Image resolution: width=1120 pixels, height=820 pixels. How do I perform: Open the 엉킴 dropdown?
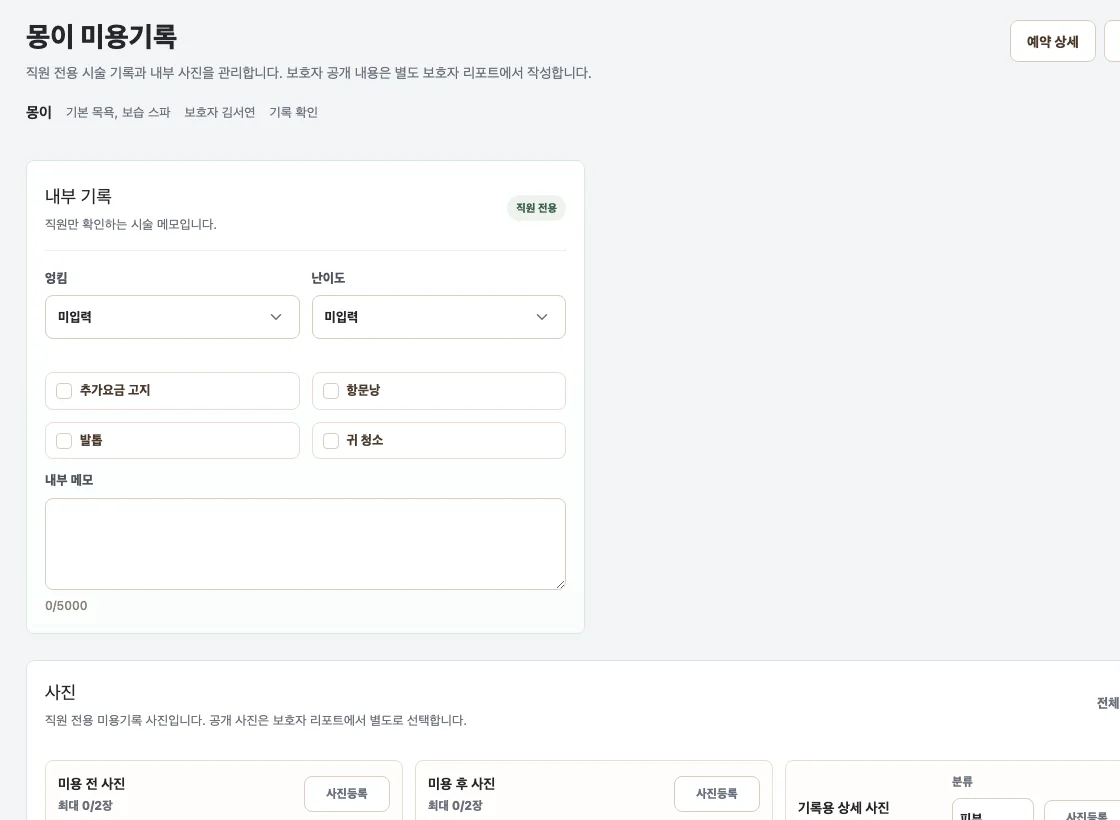172,317
